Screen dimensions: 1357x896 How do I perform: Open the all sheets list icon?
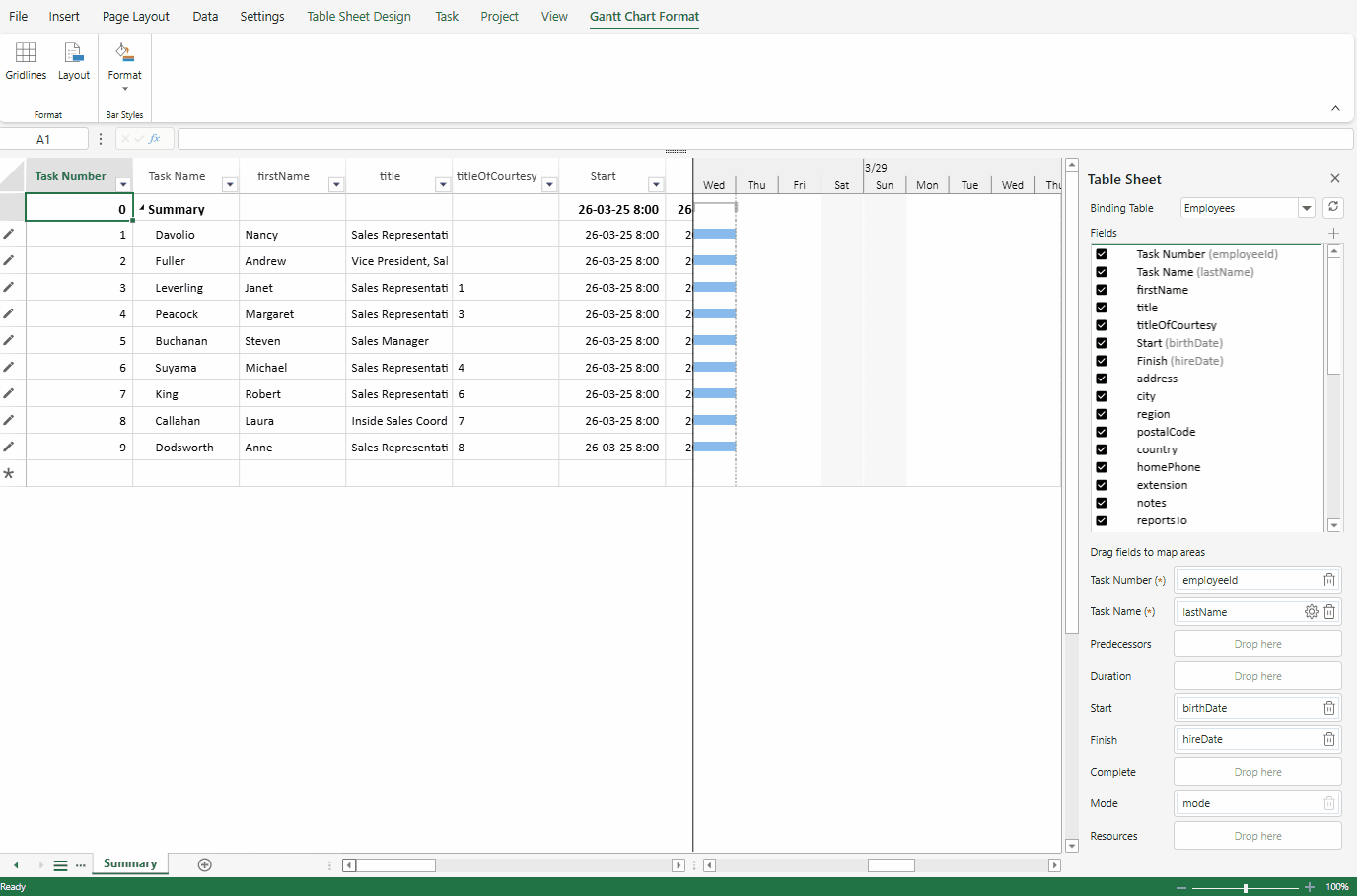pyautogui.click(x=60, y=865)
